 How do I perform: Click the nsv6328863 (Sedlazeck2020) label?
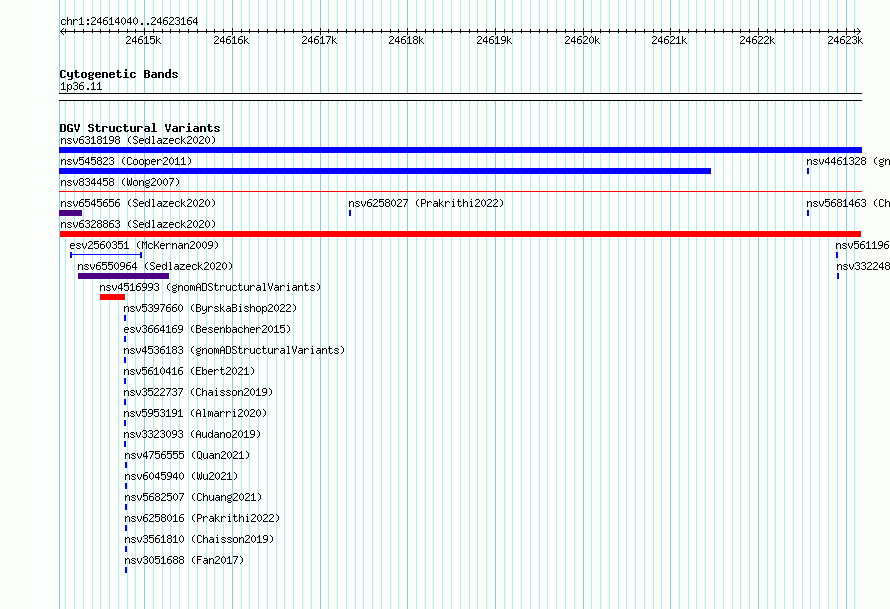click(138, 224)
